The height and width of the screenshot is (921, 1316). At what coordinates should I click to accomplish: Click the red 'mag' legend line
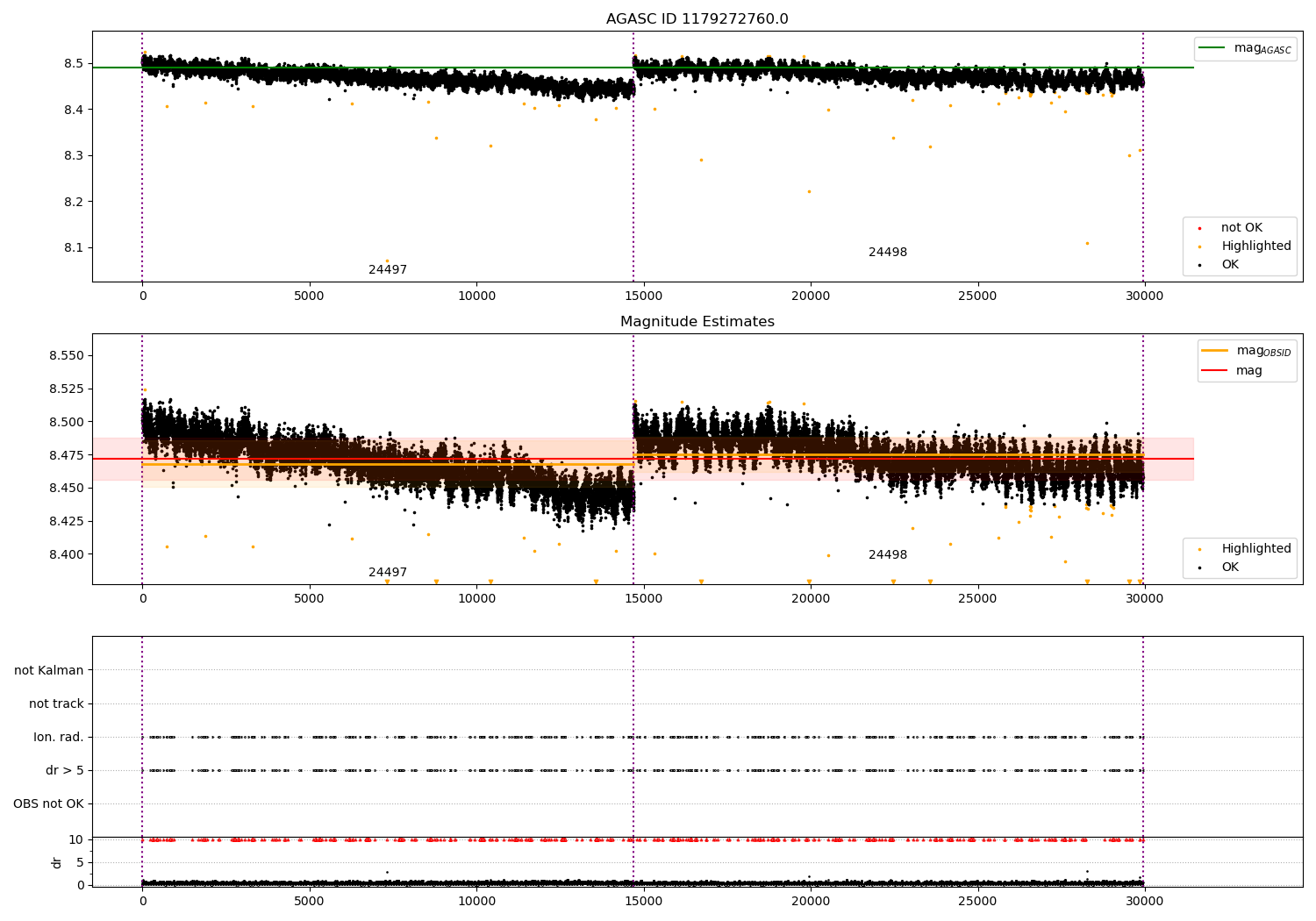pyautogui.click(x=1215, y=370)
